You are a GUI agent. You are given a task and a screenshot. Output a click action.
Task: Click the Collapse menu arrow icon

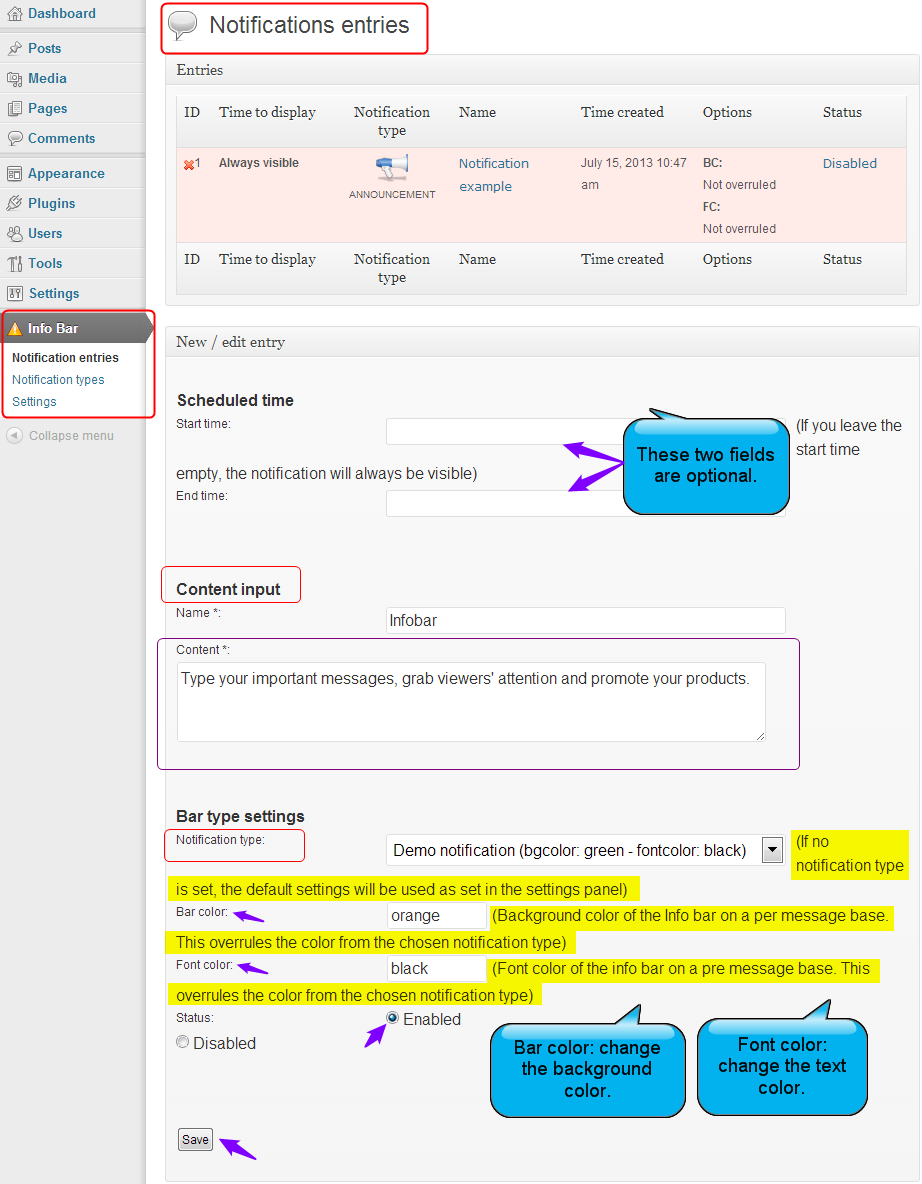(x=14, y=436)
